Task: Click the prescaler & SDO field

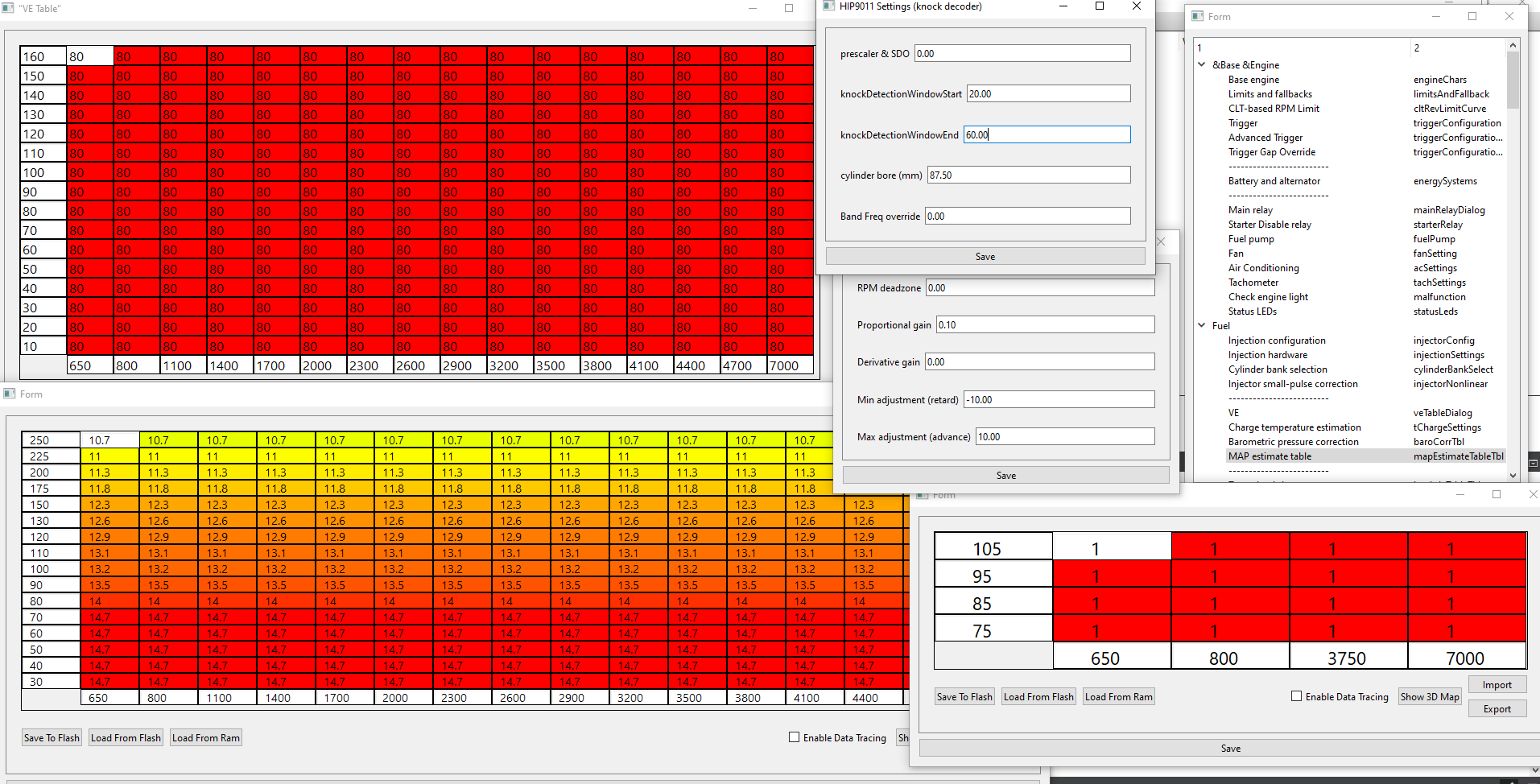Action: (x=1022, y=54)
